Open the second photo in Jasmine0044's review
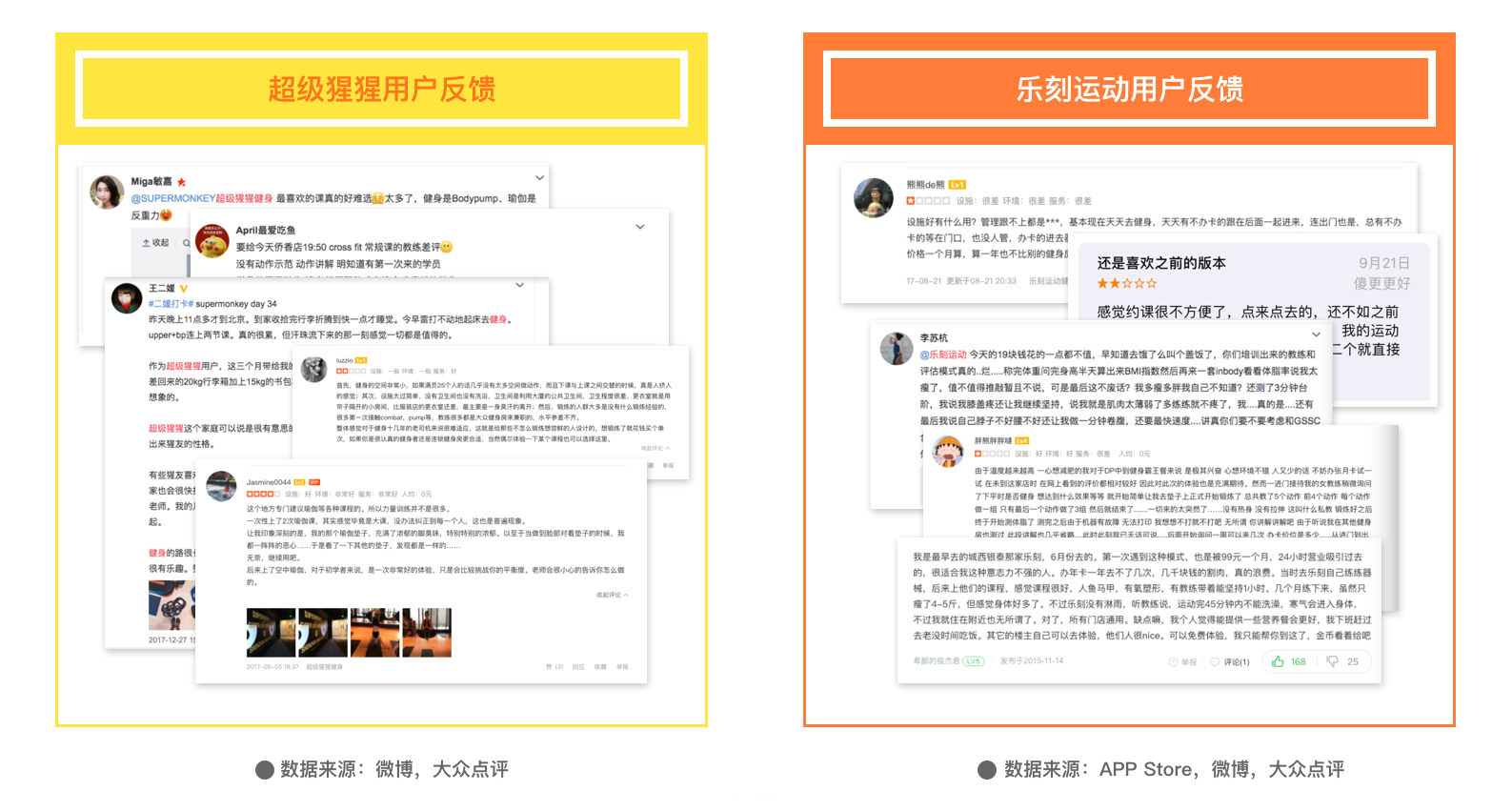 click(323, 633)
